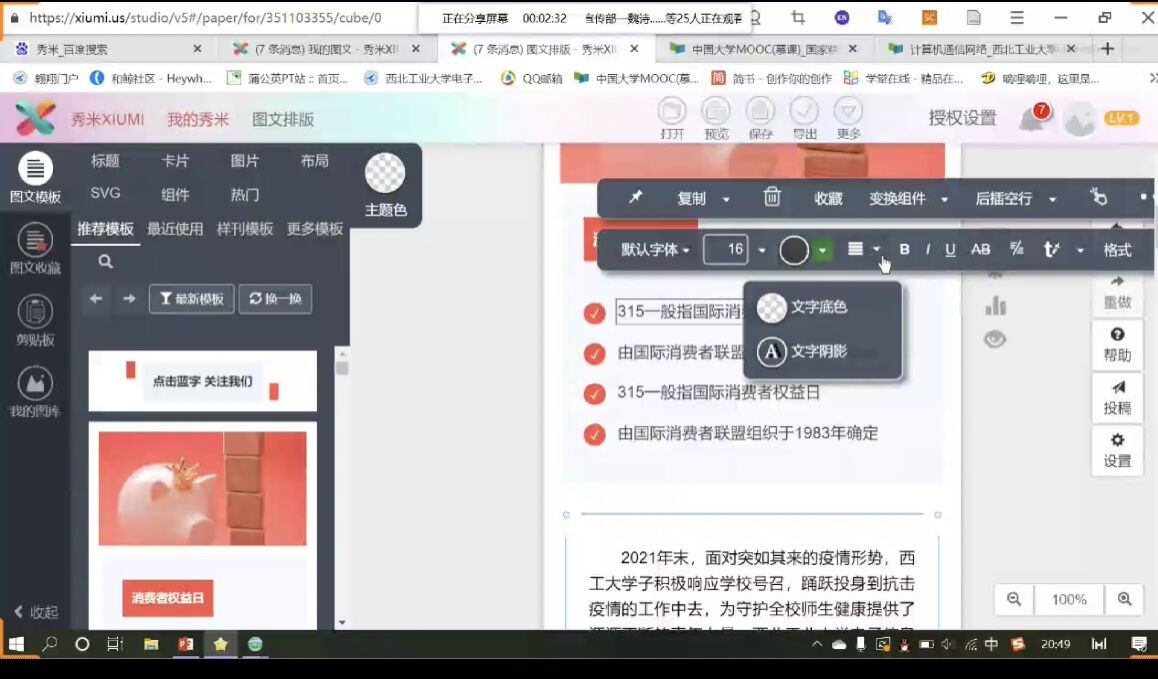
Task: Click the 最新模板 filter button
Action: coord(191,299)
